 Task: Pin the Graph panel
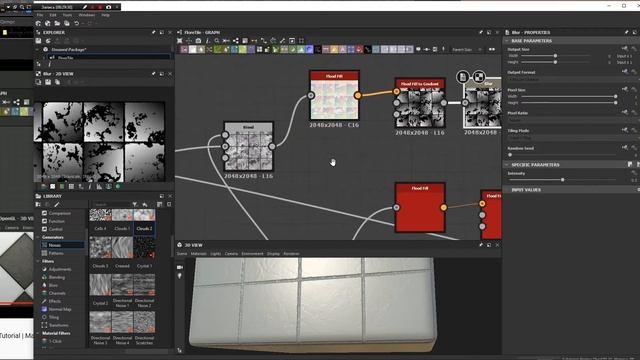click(x=480, y=32)
